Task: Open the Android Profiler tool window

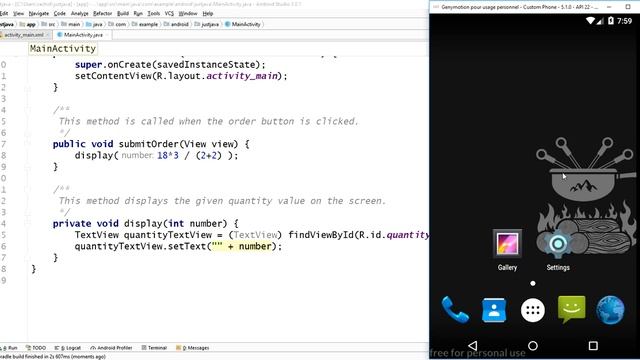Action: [111, 348]
